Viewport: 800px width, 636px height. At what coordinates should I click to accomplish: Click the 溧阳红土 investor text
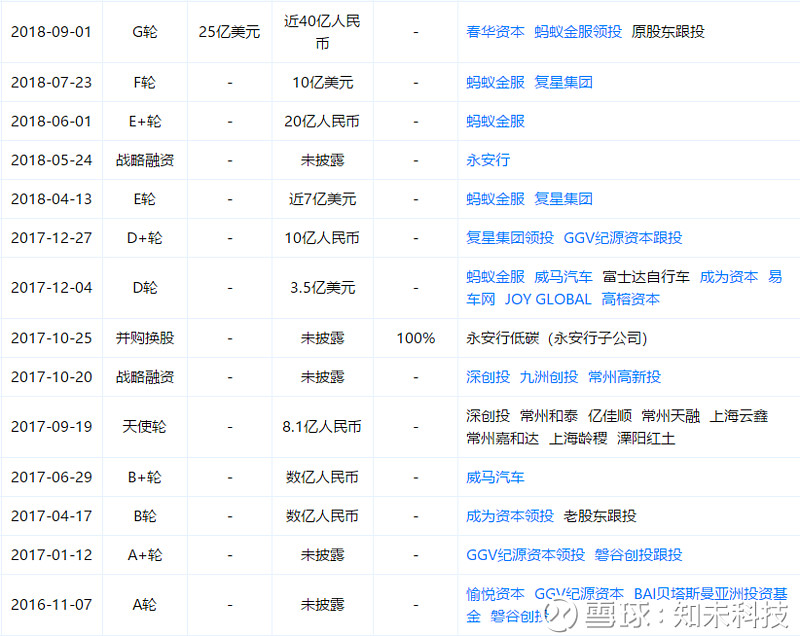646,439
